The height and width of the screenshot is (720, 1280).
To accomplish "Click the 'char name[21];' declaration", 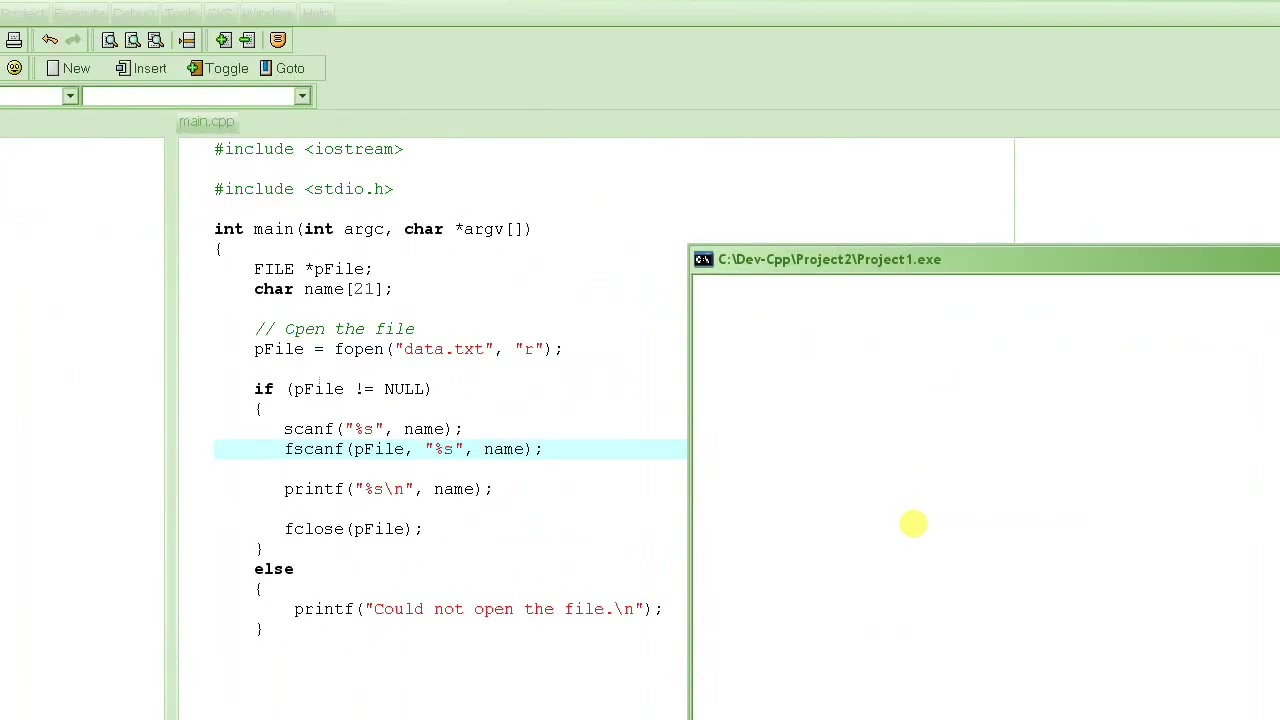I will [323, 289].
